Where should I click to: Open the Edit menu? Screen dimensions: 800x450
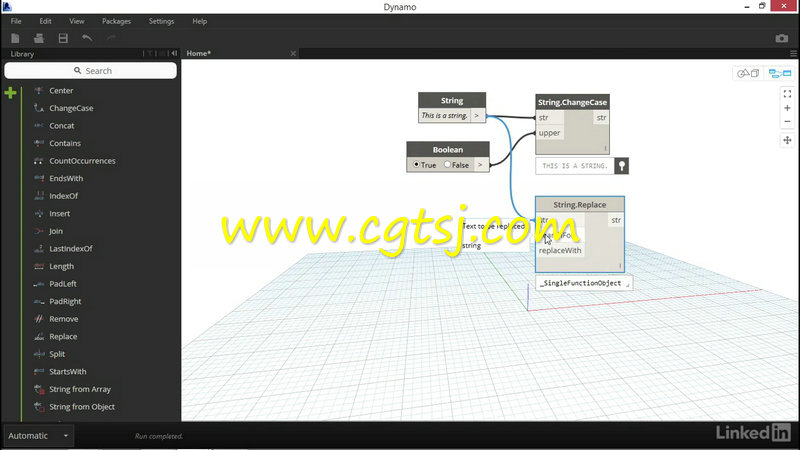pos(45,21)
